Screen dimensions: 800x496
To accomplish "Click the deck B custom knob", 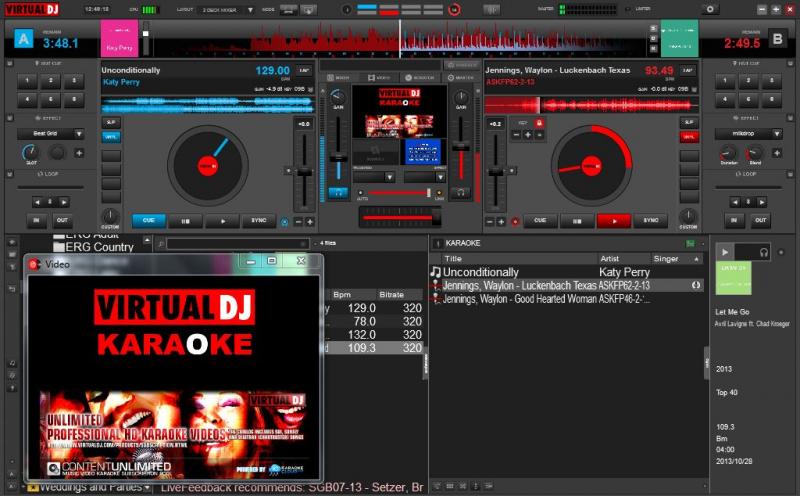I will (x=688, y=216).
